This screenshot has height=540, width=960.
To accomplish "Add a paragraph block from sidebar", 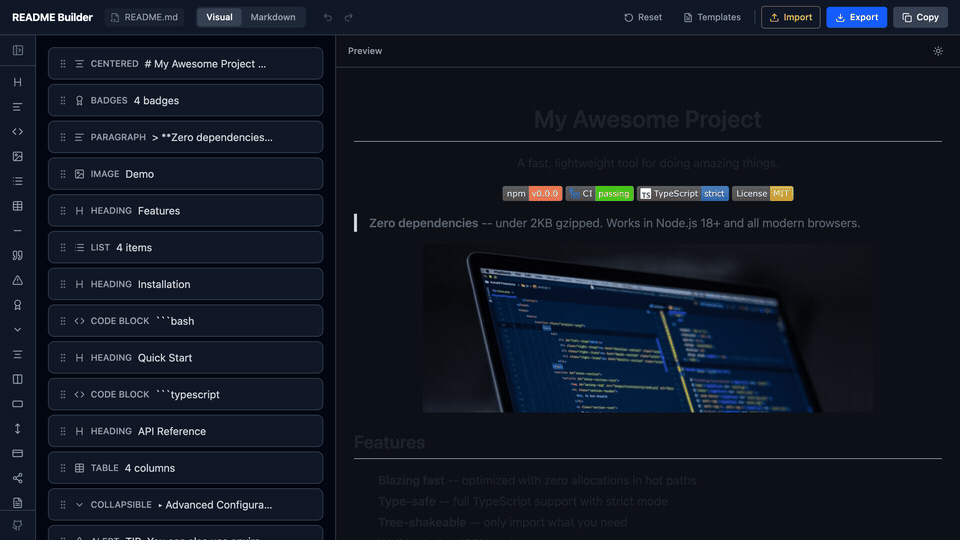I will coord(18,107).
